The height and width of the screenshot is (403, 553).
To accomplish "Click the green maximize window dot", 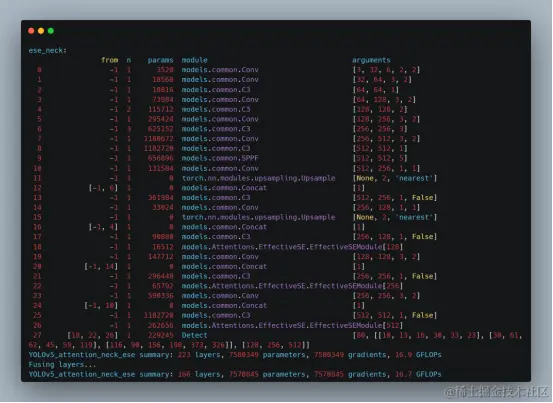I will pos(51,31).
